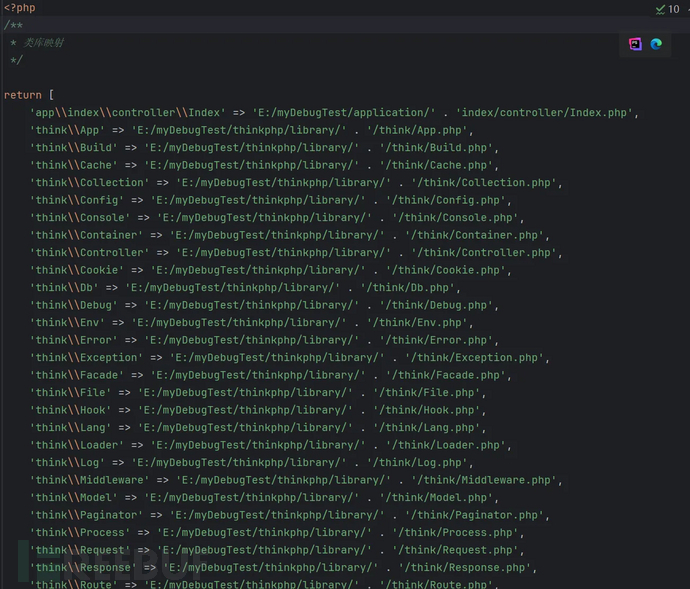Click the green inspection checkmark icon
Image resolution: width=690 pixels, height=589 pixels.
(x=660, y=9)
